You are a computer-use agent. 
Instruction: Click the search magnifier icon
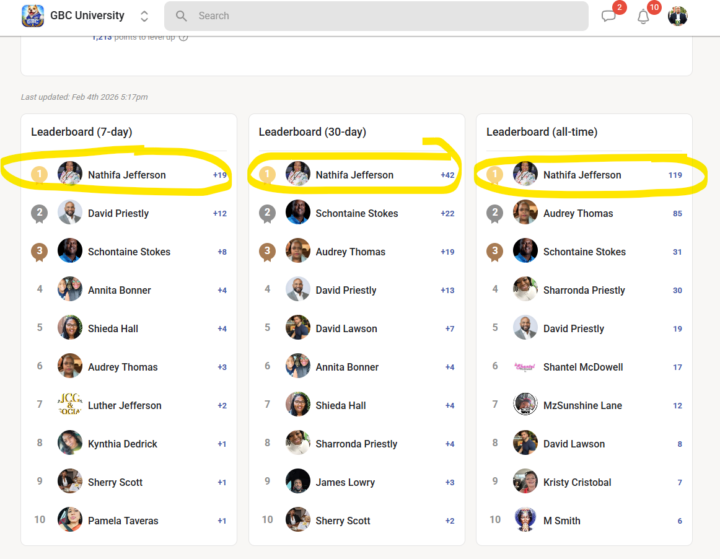click(182, 16)
